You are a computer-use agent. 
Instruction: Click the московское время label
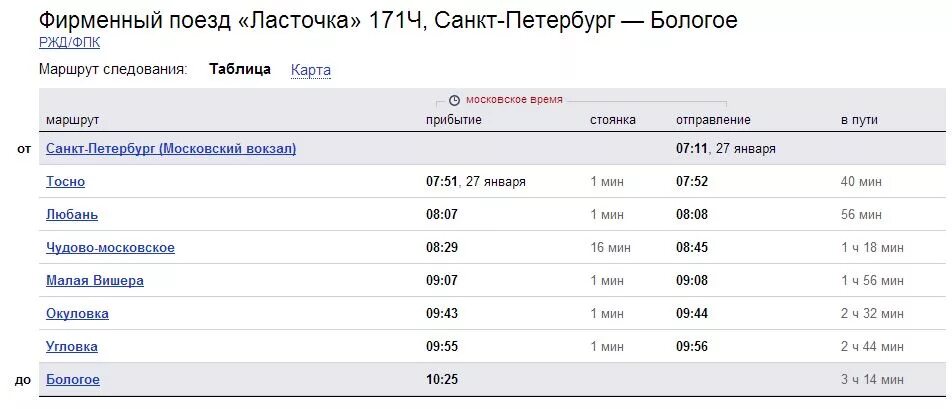(514, 100)
